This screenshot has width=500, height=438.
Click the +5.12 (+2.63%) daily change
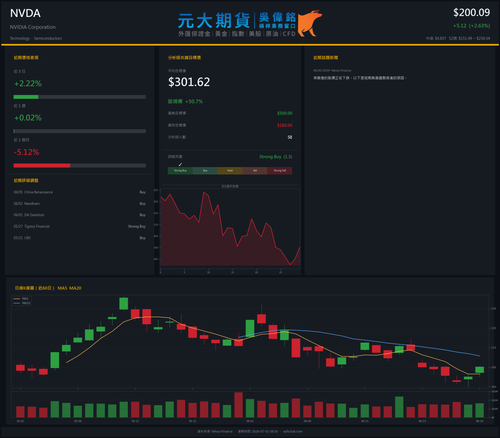click(x=471, y=26)
